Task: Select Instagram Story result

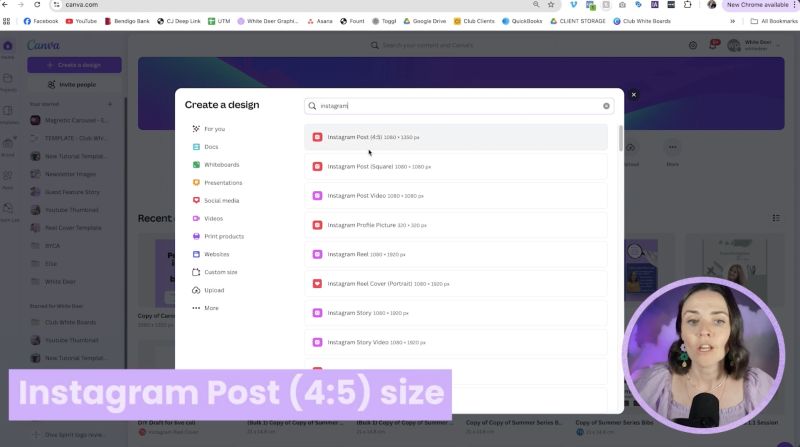Action: point(456,313)
